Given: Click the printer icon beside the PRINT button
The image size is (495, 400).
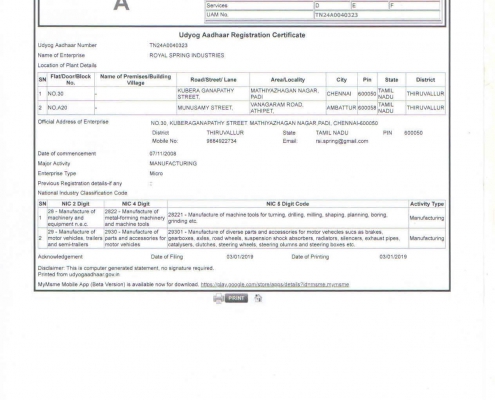Looking at the screenshot, I should (218, 298).
